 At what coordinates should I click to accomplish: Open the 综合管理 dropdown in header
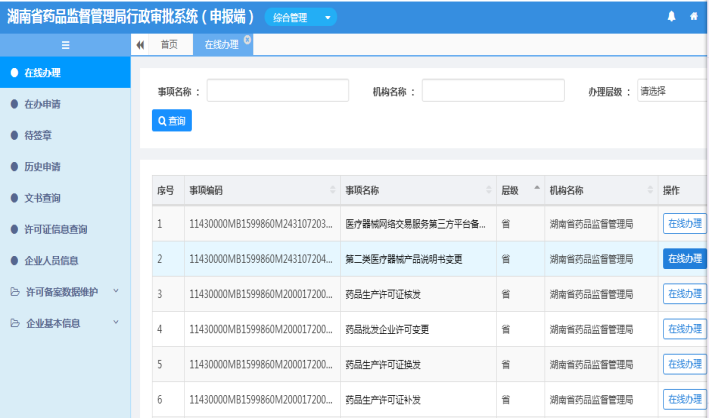pyautogui.click(x=300, y=17)
